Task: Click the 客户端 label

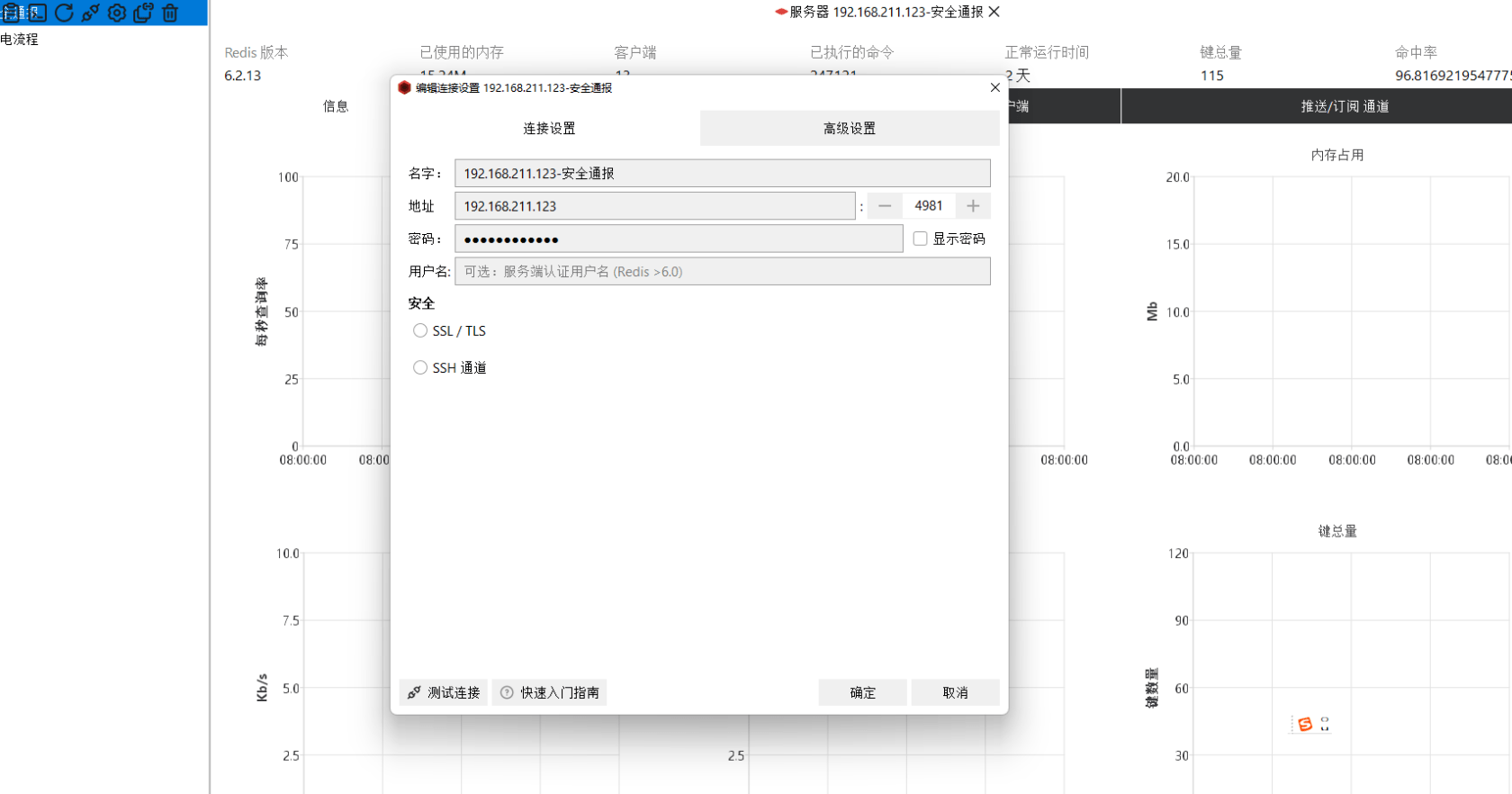Action: [635, 52]
